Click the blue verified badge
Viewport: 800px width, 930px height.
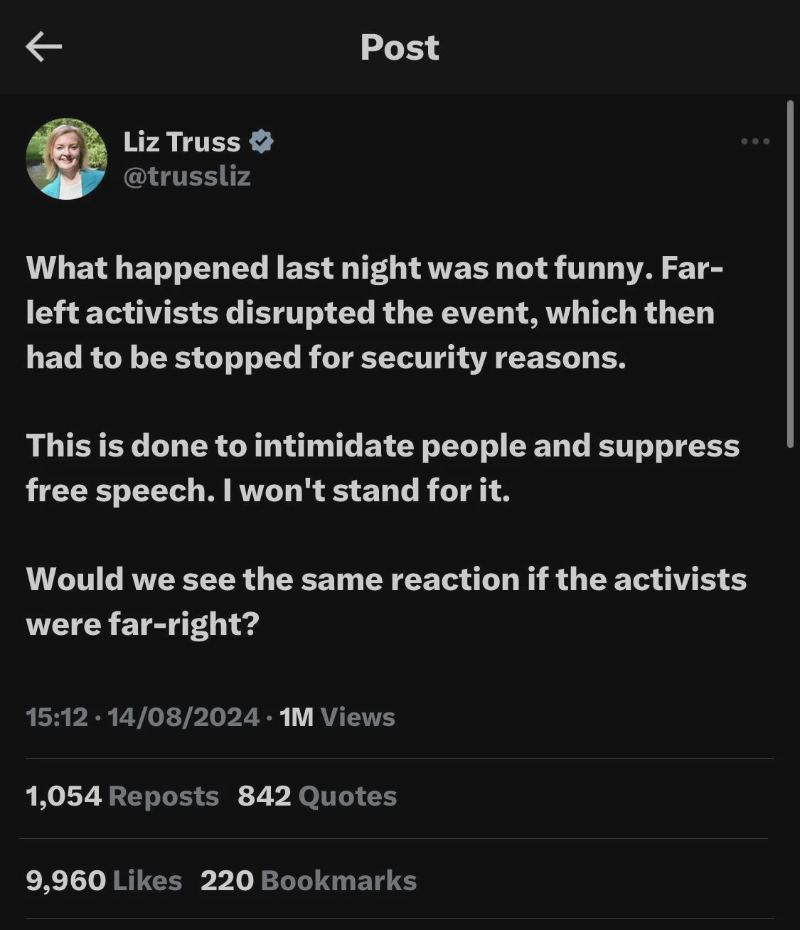pyautogui.click(x=261, y=142)
